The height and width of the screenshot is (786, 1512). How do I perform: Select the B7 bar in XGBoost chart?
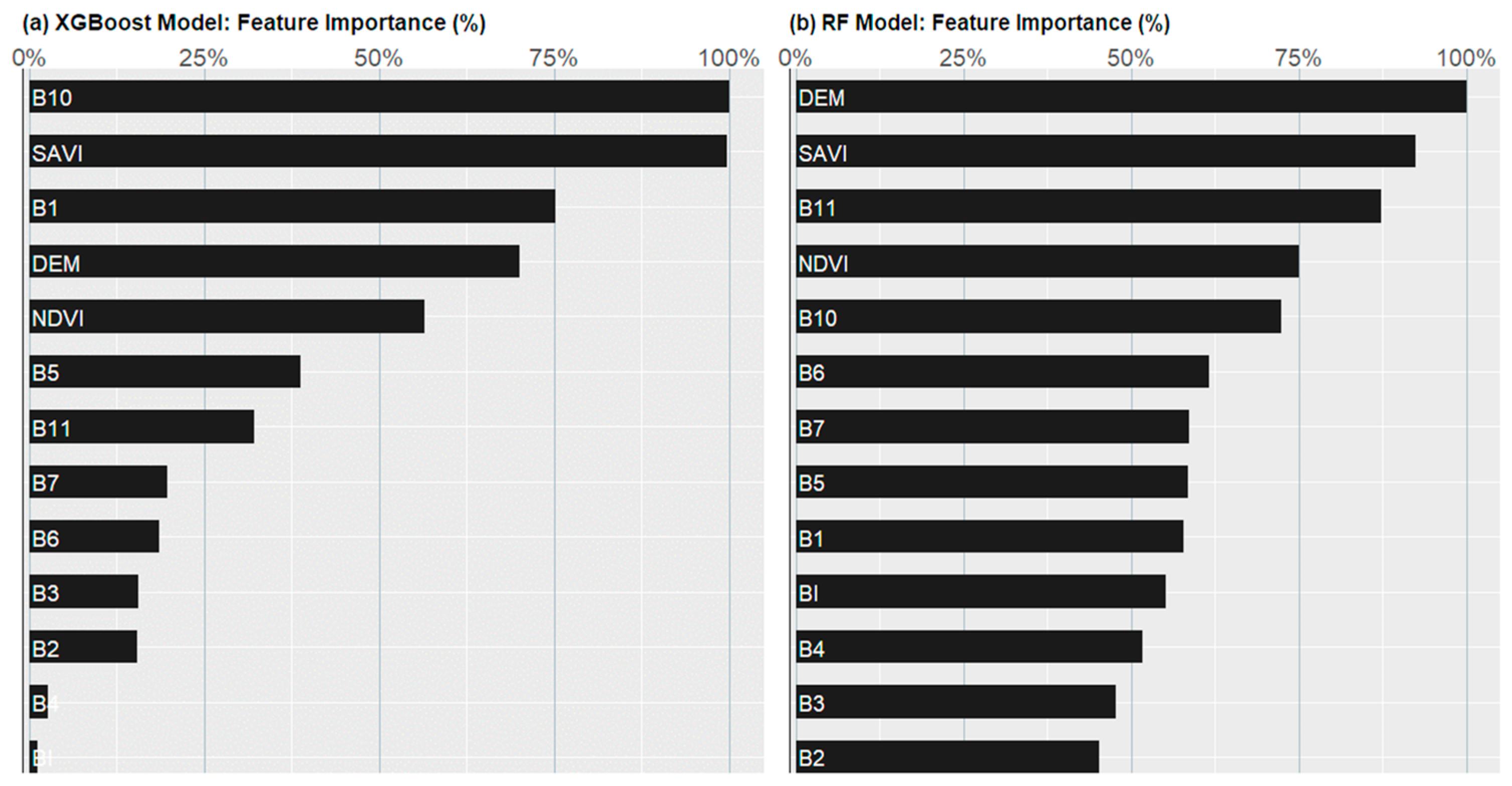point(98,482)
